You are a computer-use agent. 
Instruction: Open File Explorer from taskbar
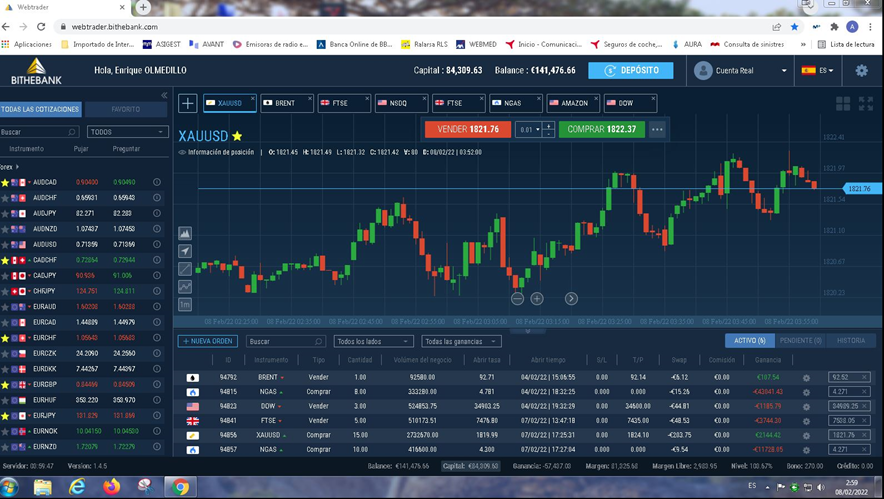point(42,487)
